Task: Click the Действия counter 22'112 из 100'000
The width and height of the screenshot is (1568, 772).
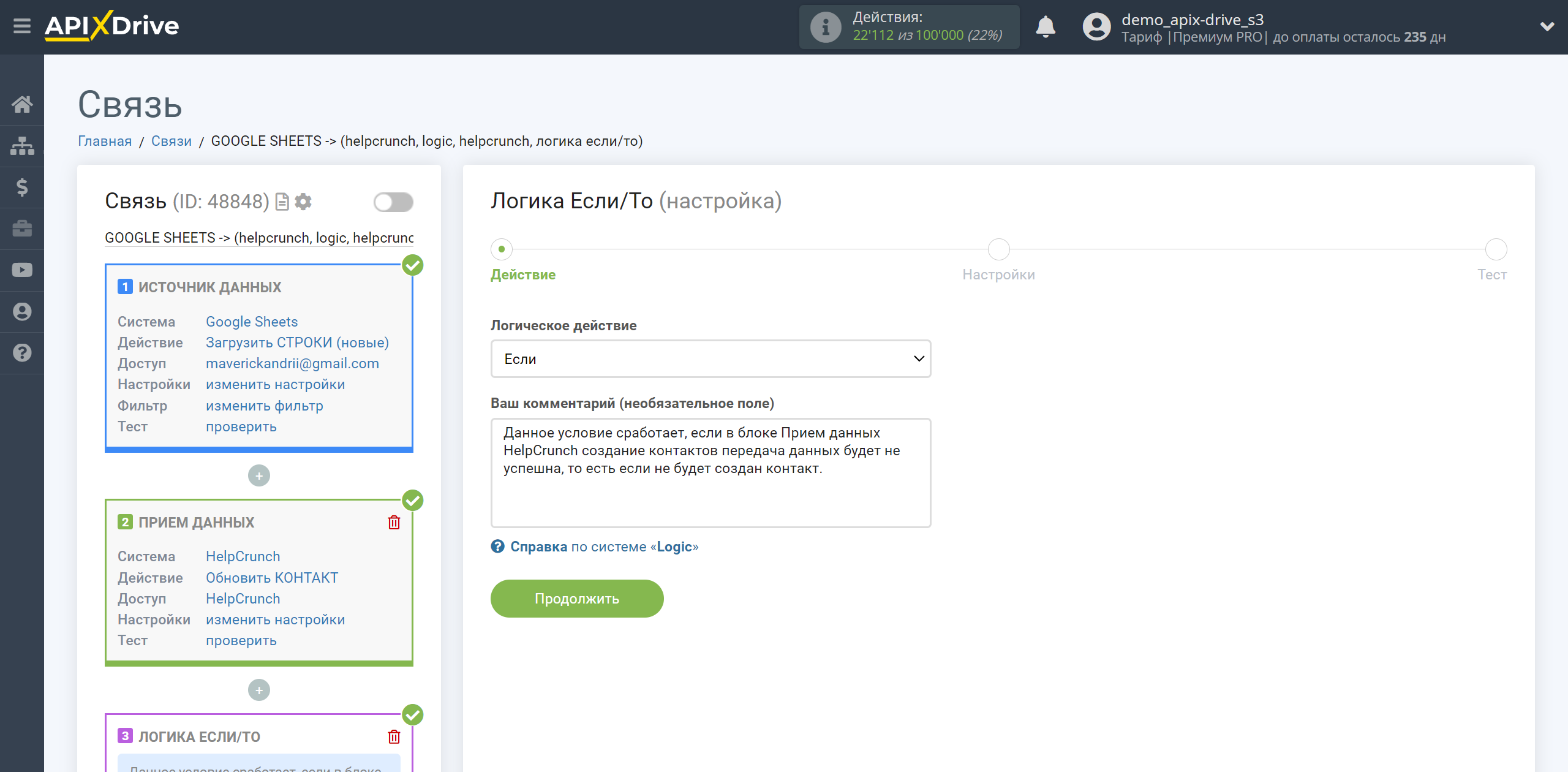Action: coord(927,36)
